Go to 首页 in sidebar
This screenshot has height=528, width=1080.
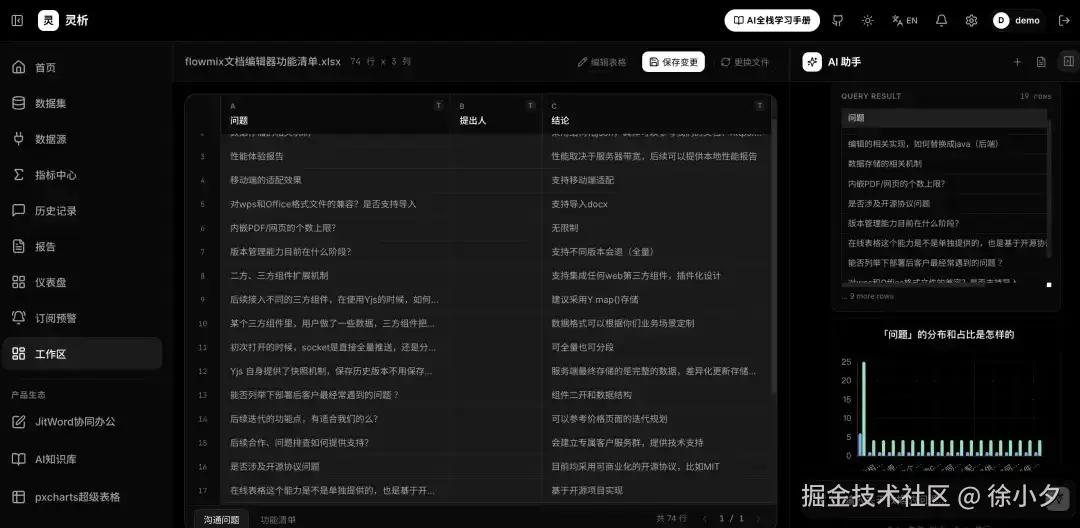point(81,67)
